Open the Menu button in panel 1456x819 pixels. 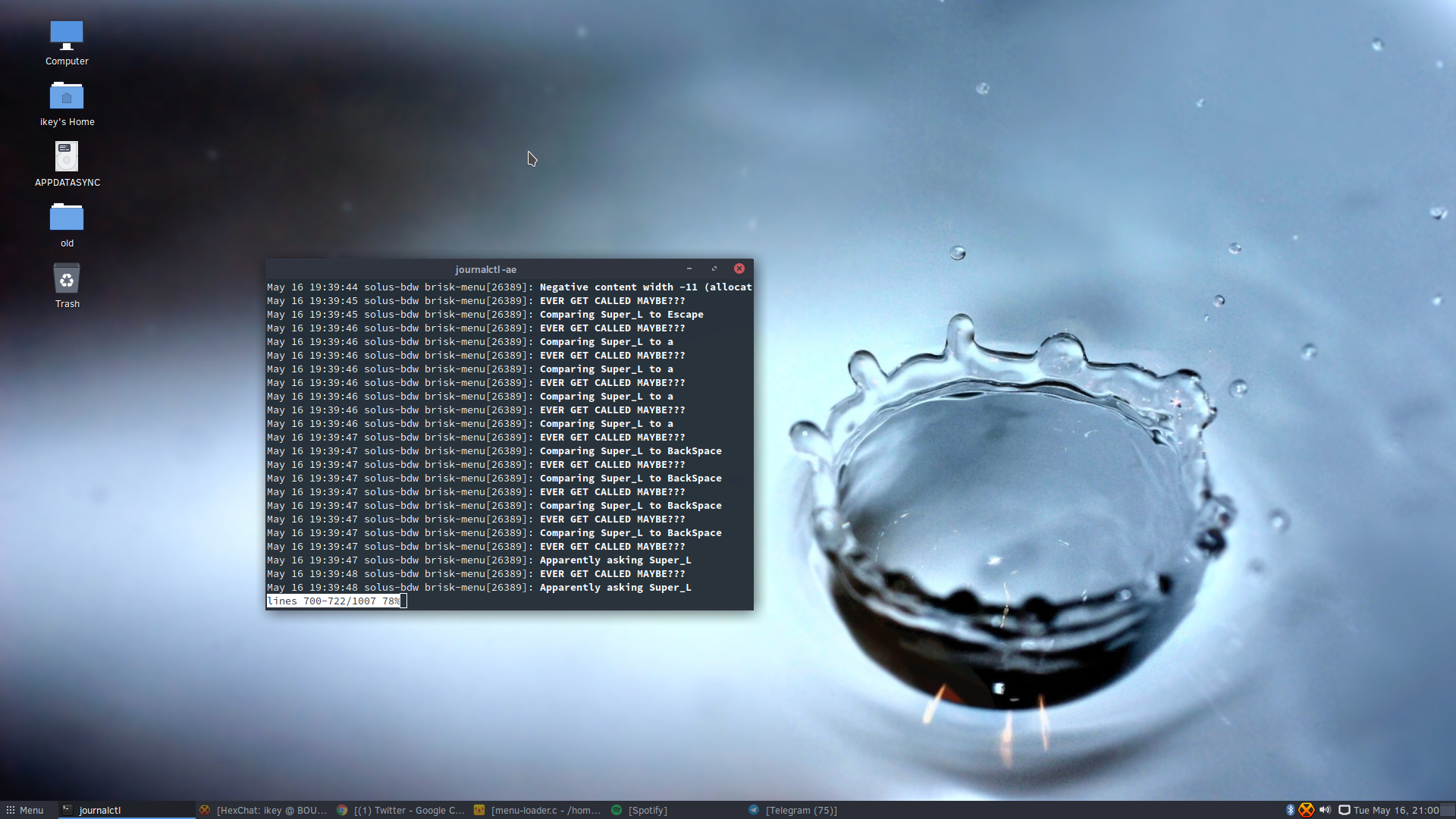coord(25,810)
